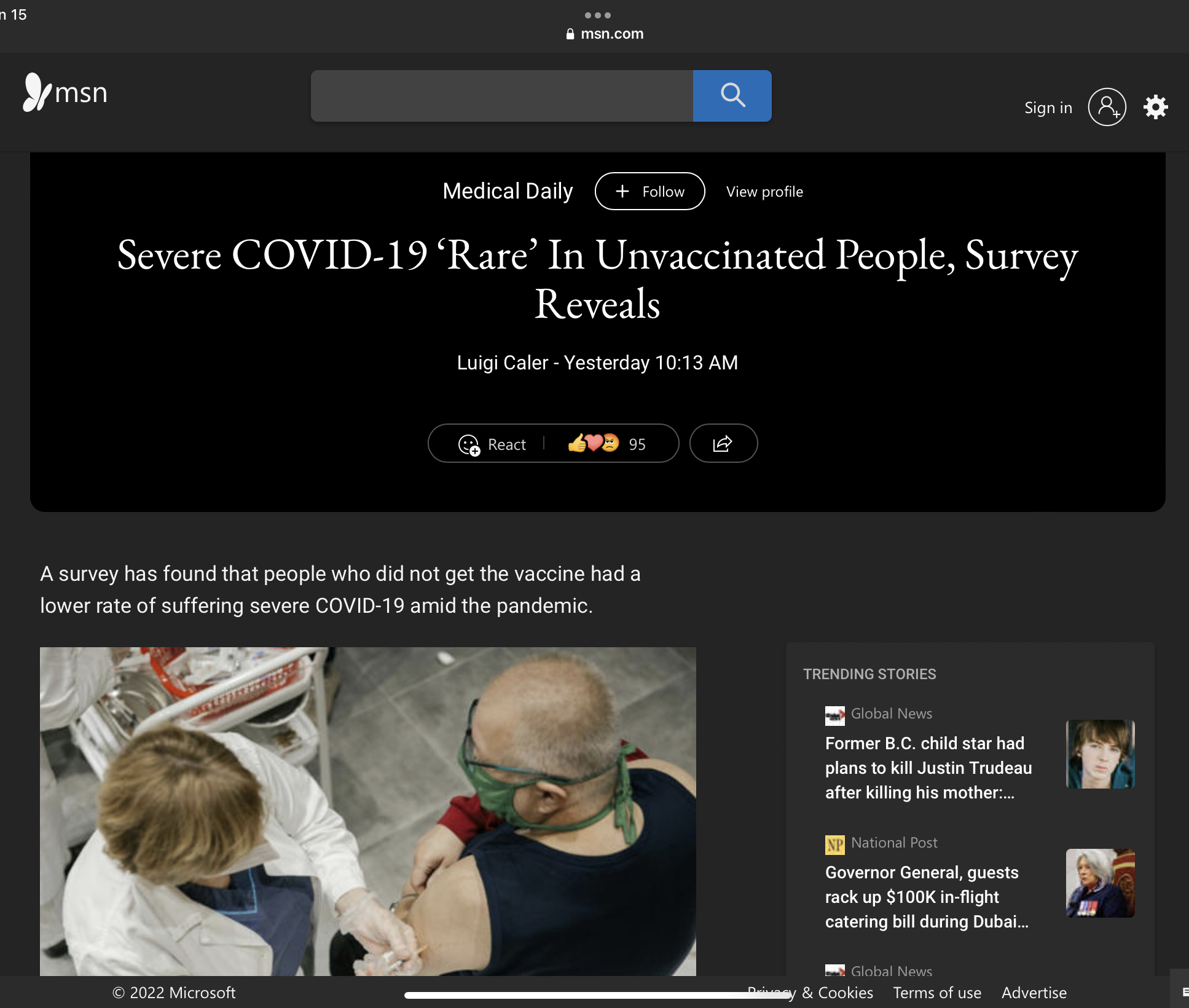Click the Advertise footer link
Screen dimensions: 1189x1008
1034,993
